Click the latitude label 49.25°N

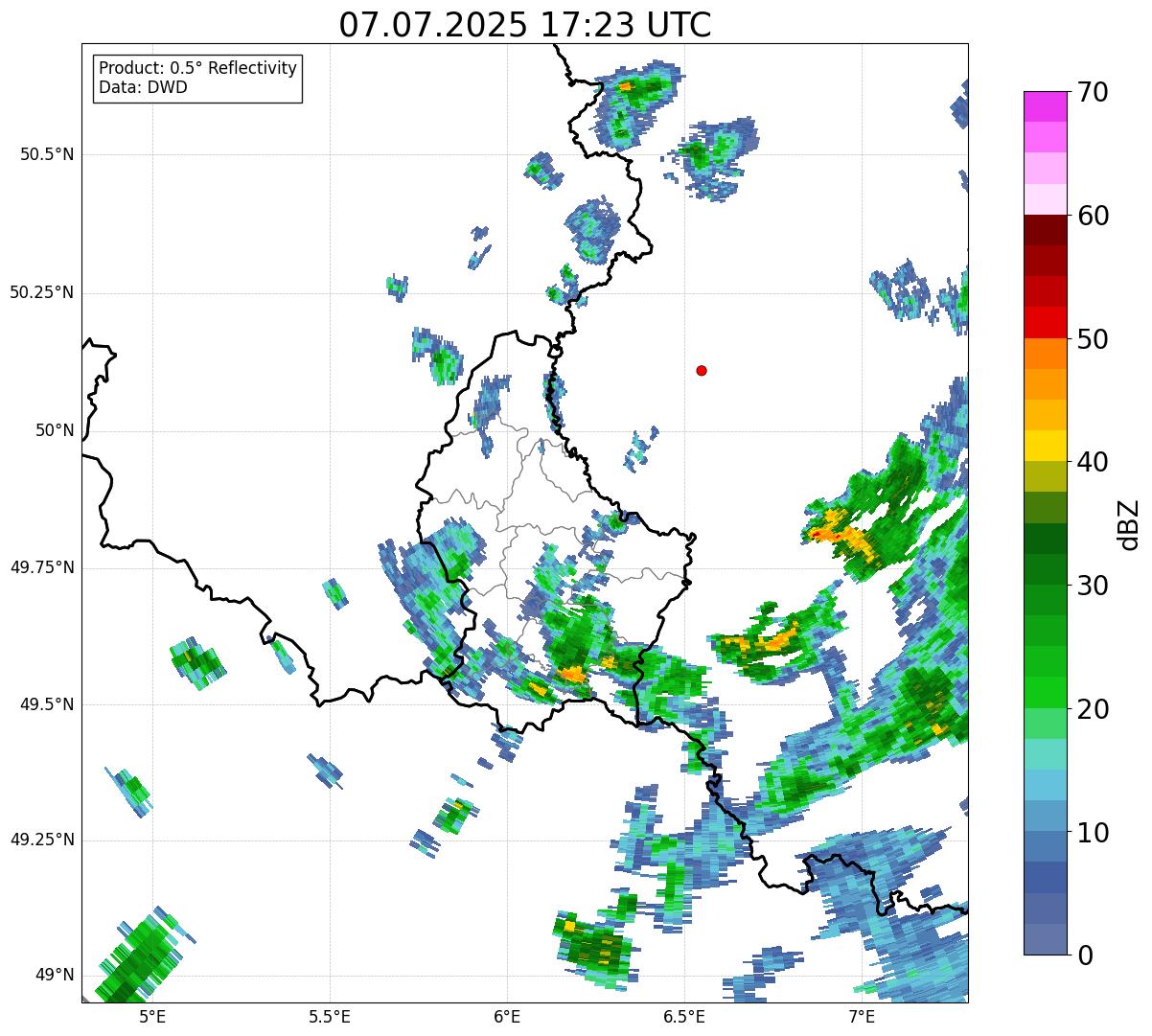[x=42, y=840]
